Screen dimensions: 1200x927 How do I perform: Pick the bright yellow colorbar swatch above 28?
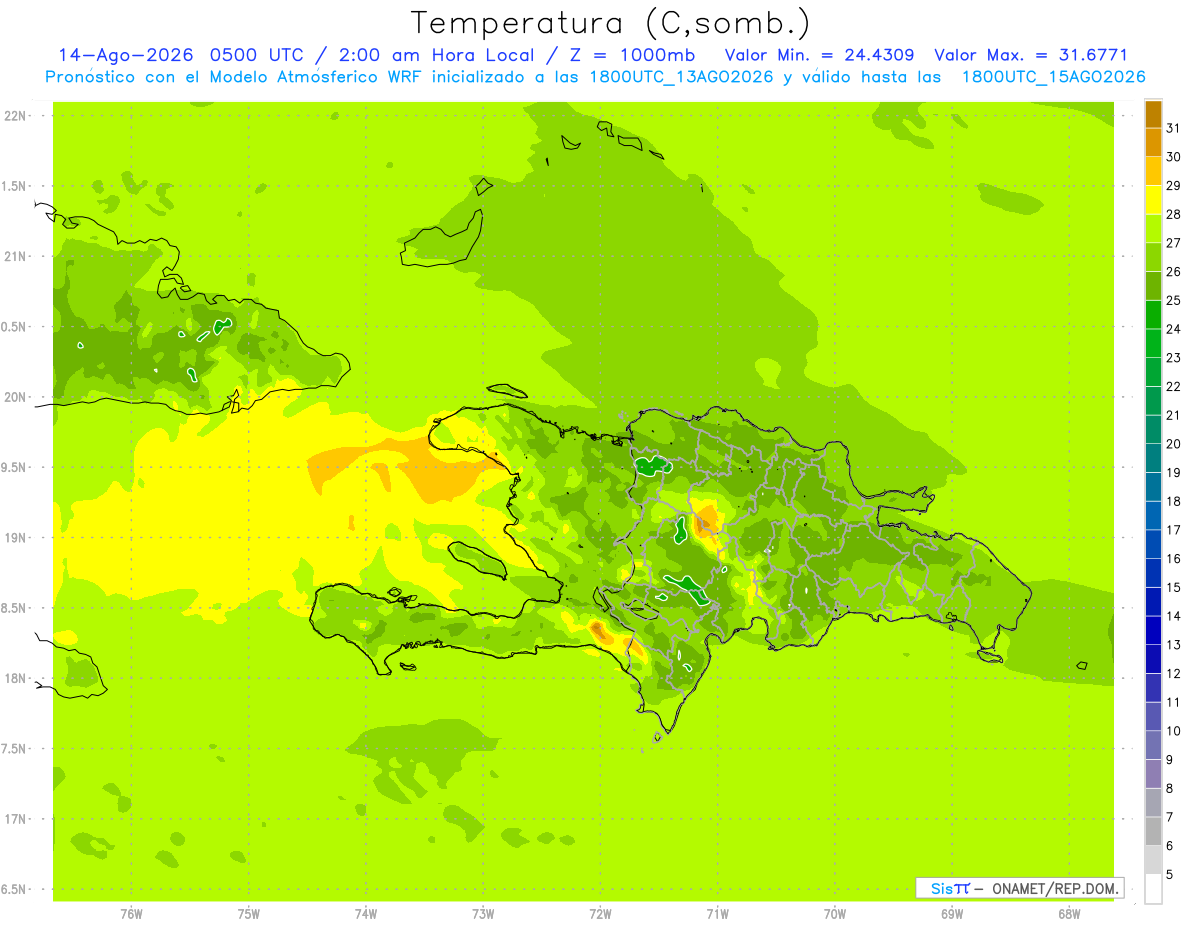[1153, 200]
